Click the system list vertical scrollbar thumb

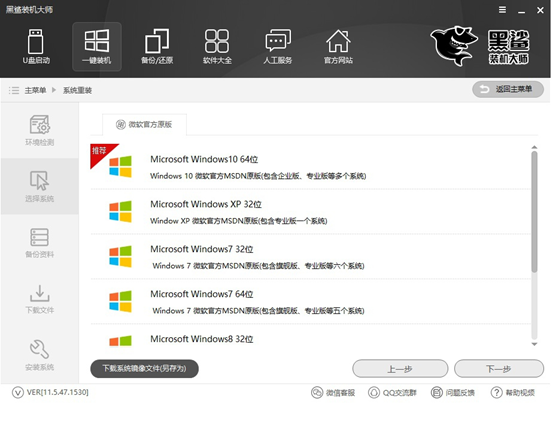pyautogui.click(x=534, y=212)
